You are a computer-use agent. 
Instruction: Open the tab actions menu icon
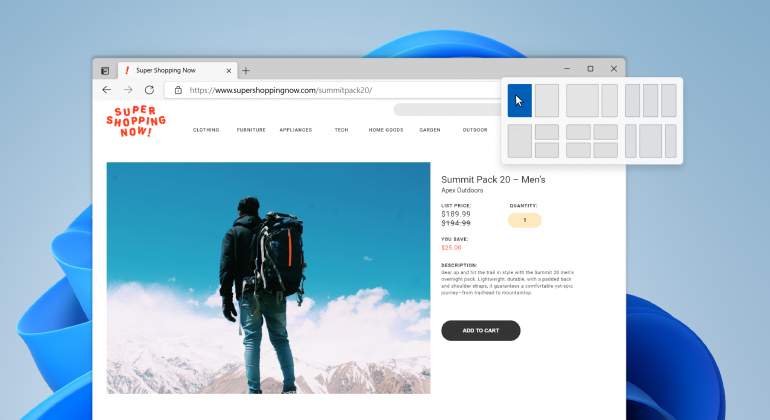click(x=105, y=71)
